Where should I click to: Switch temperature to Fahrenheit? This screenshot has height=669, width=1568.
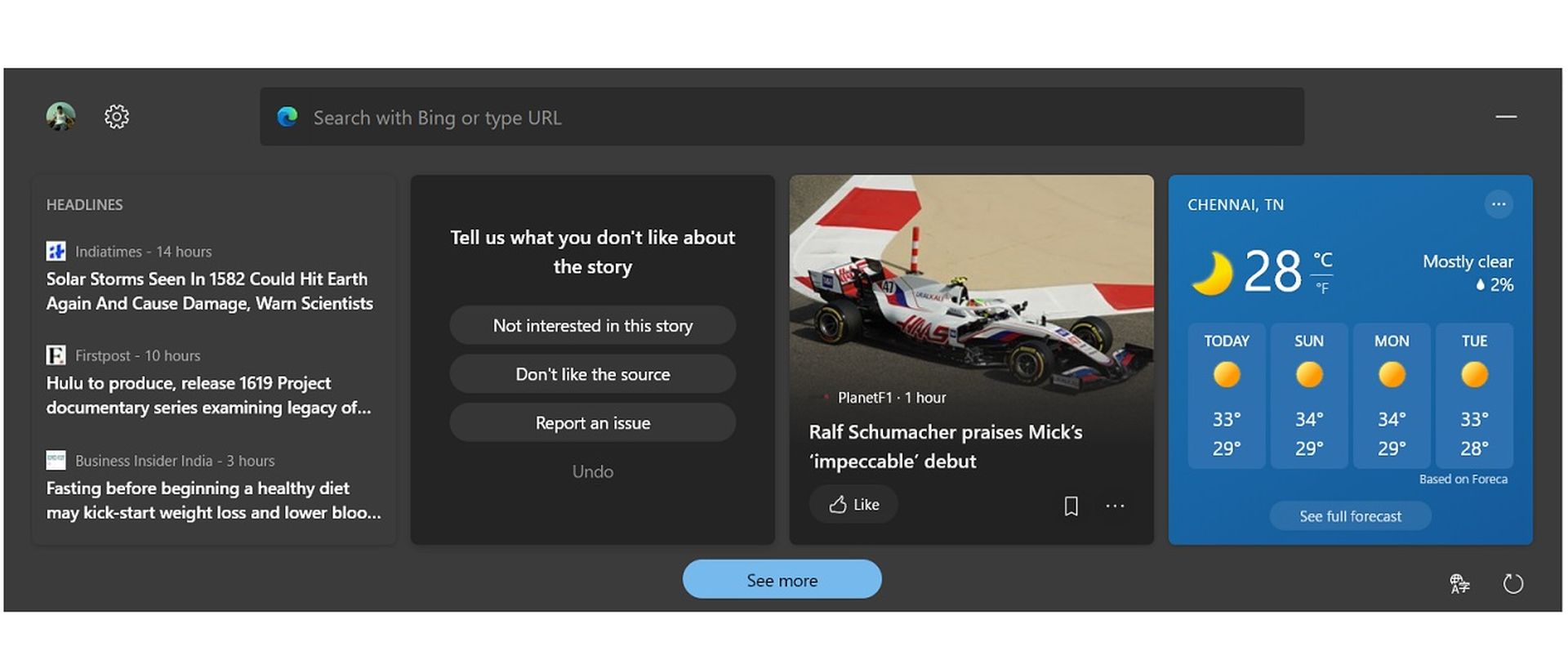tap(1322, 288)
